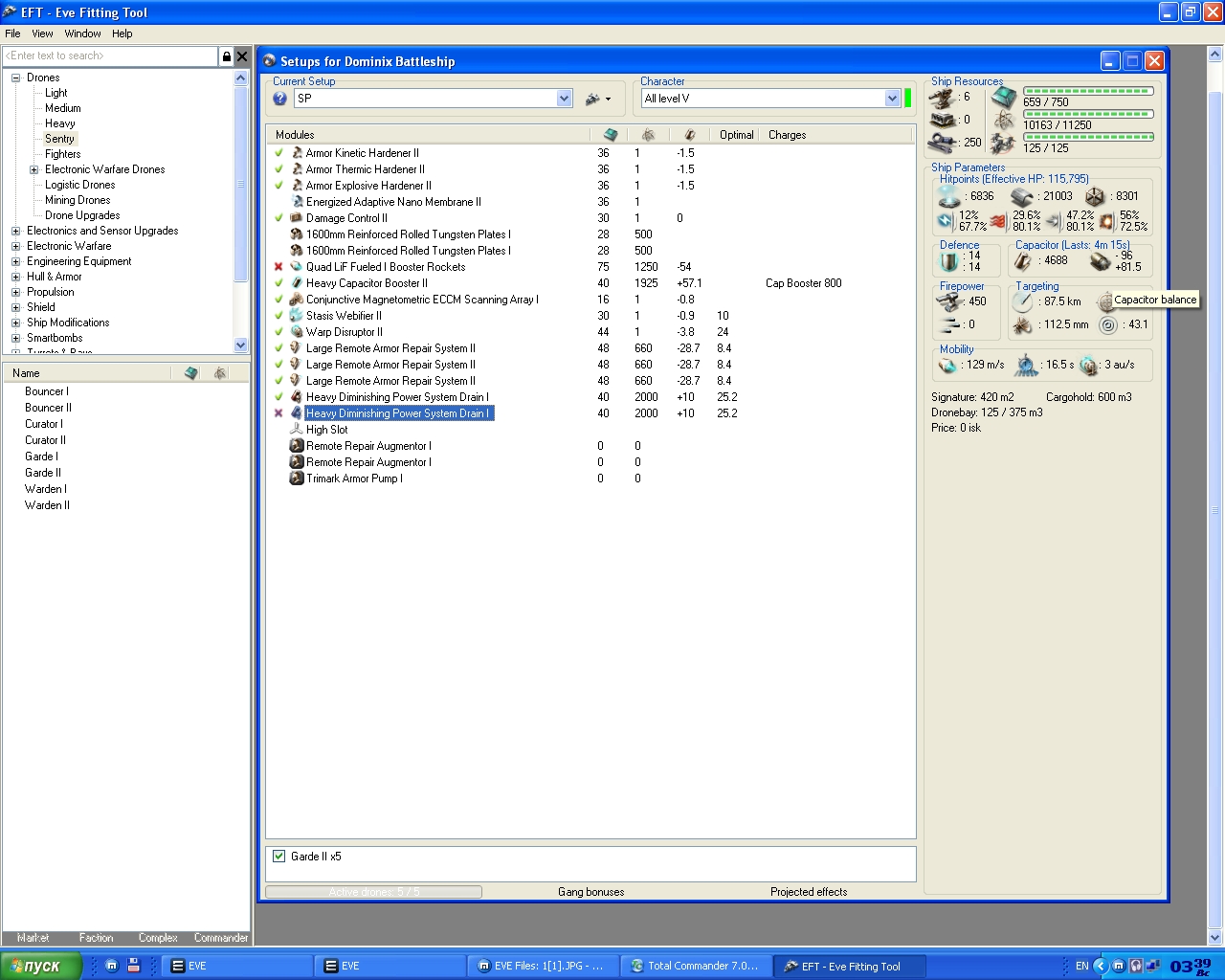Toggle the Armor Explosive Hardener II status checkmark
1225x980 pixels.
278,186
